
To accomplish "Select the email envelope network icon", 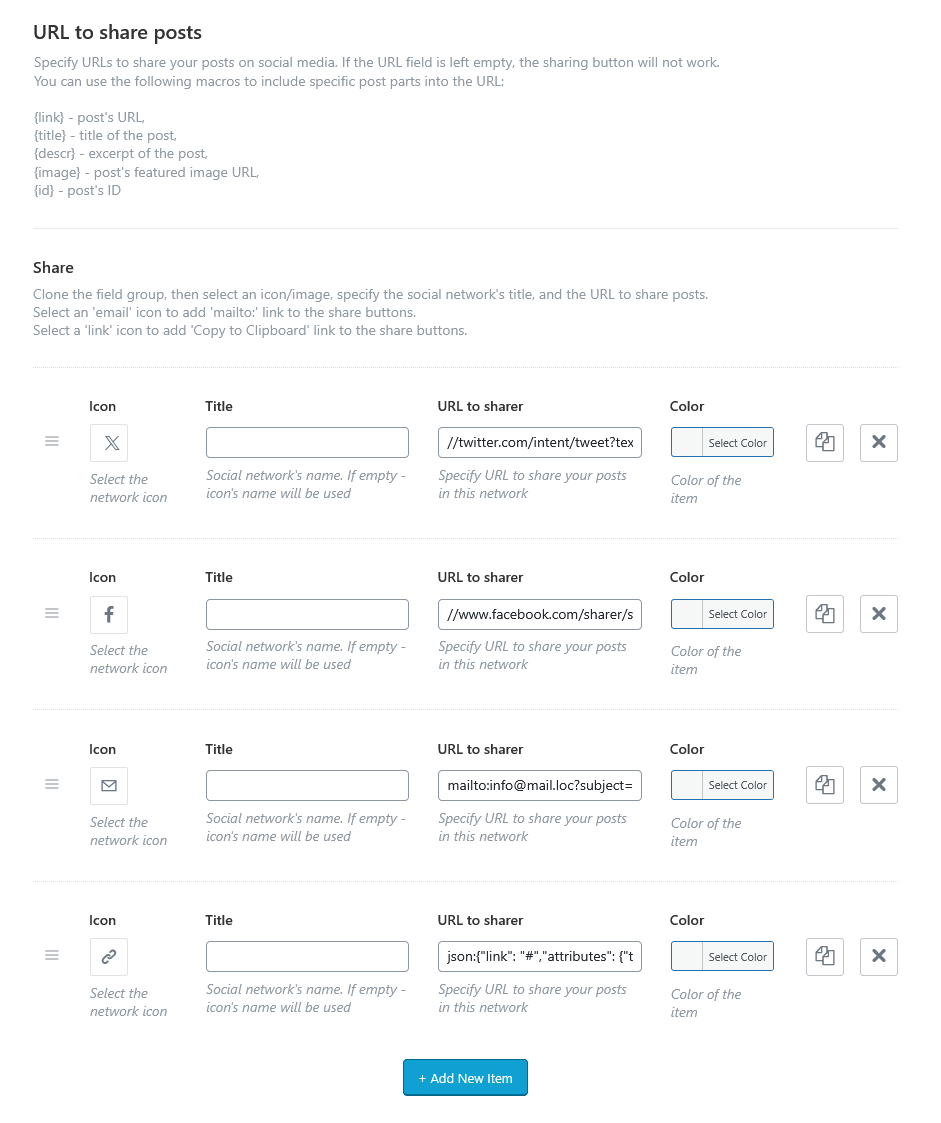I will (109, 786).
